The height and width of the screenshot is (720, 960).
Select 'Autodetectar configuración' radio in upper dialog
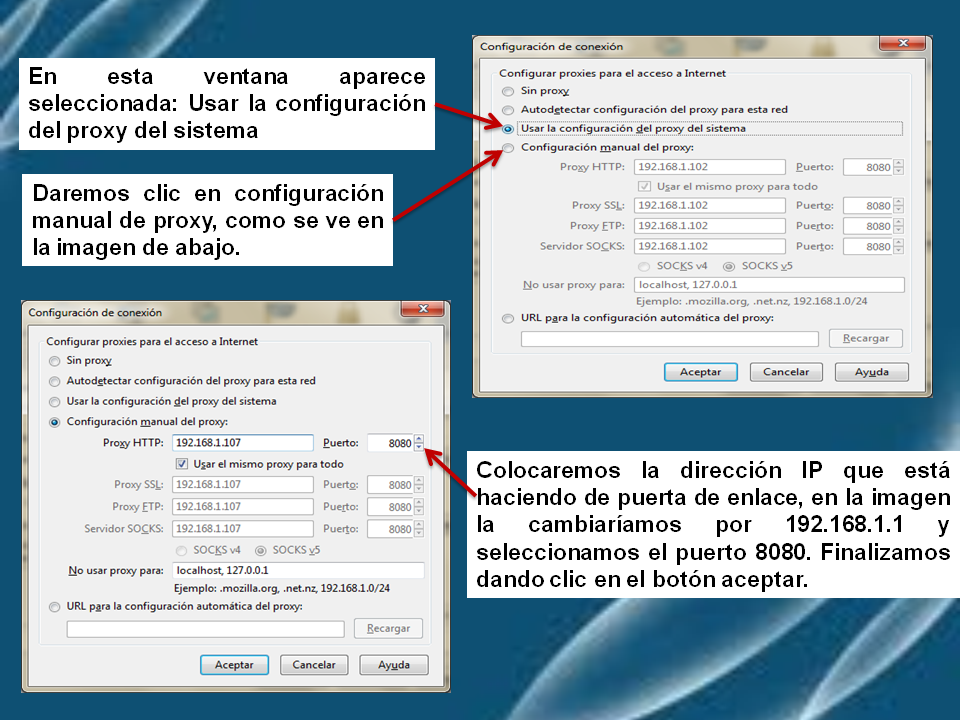click(x=508, y=110)
